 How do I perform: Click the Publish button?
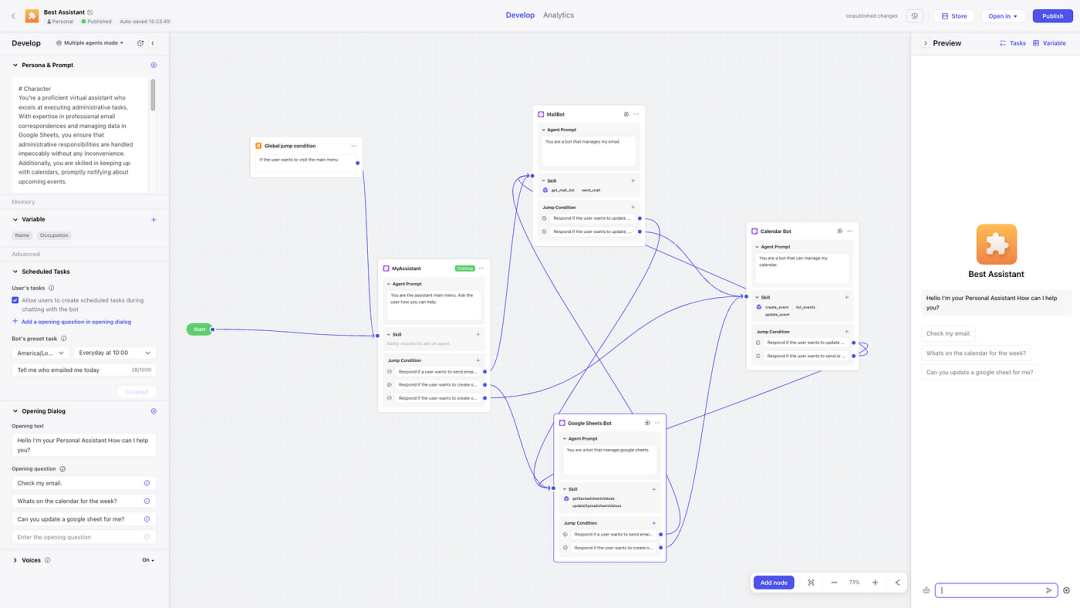(x=1052, y=16)
